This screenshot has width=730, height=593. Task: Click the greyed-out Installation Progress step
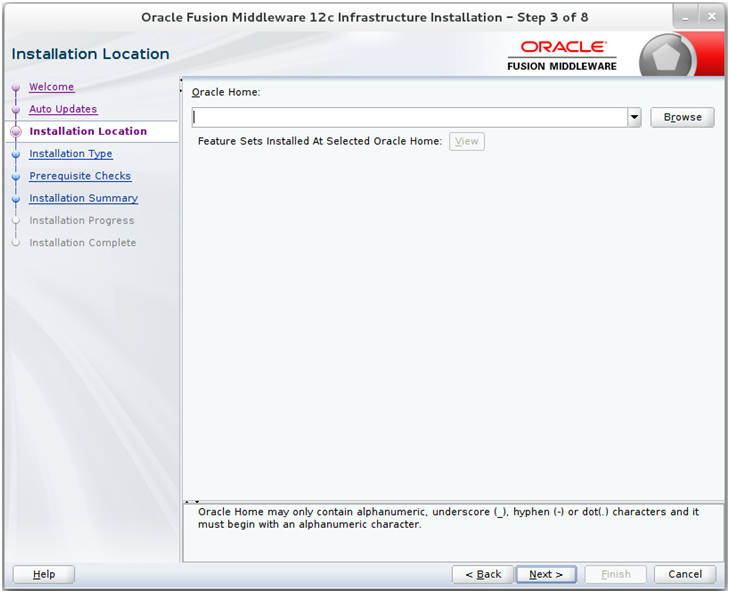tap(81, 221)
